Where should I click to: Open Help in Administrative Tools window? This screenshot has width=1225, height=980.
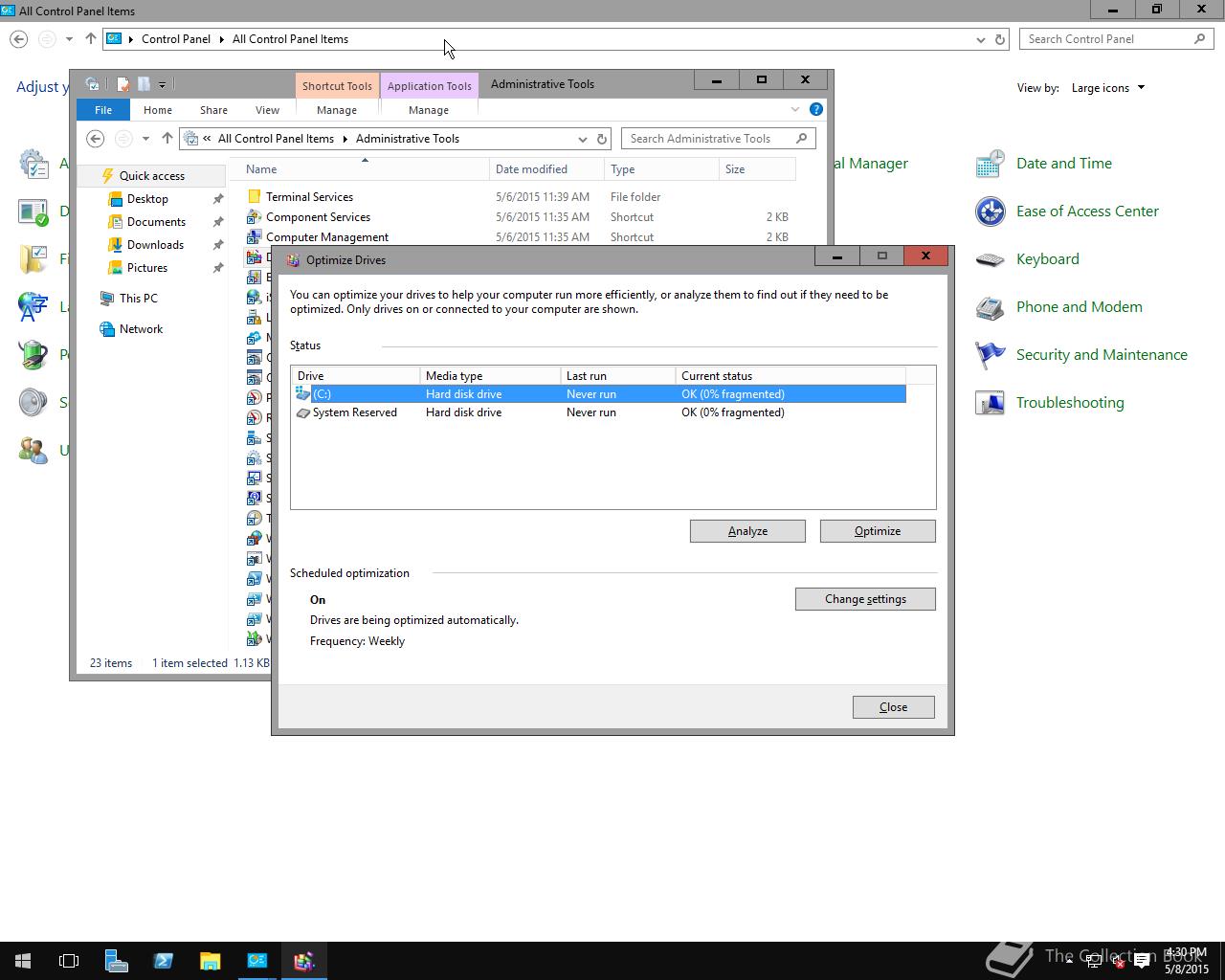point(815,109)
